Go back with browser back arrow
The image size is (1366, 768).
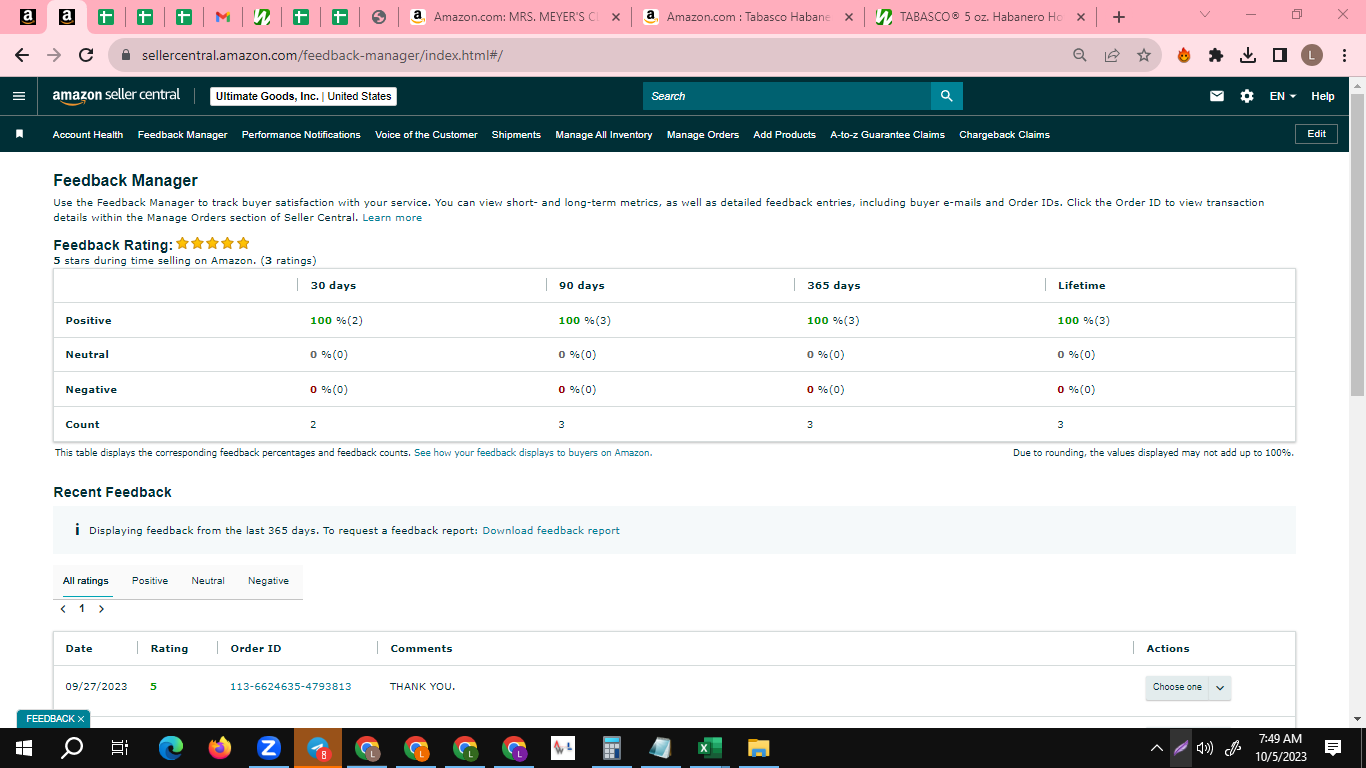click(22, 56)
